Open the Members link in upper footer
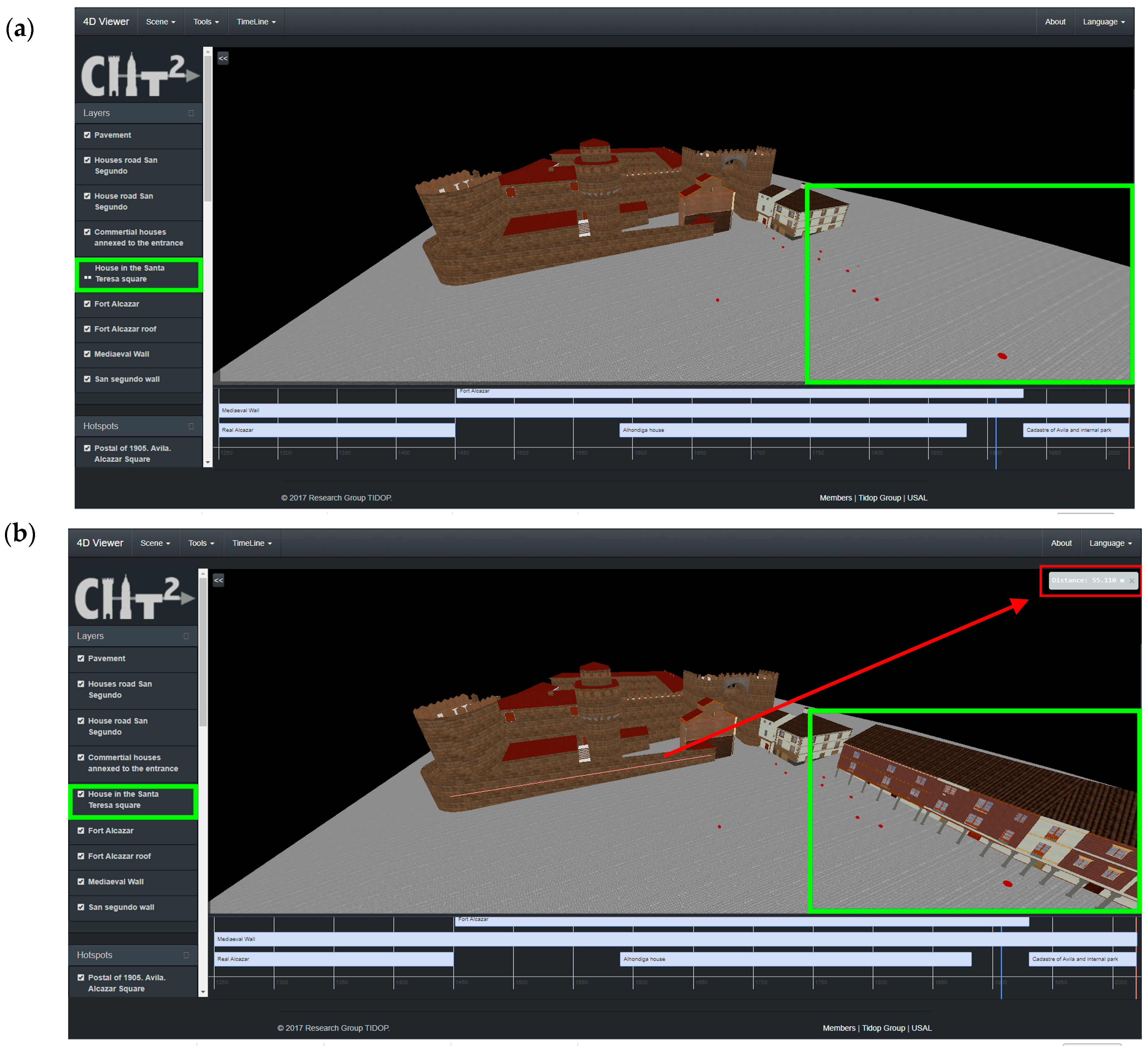 (x=835, y=497)
